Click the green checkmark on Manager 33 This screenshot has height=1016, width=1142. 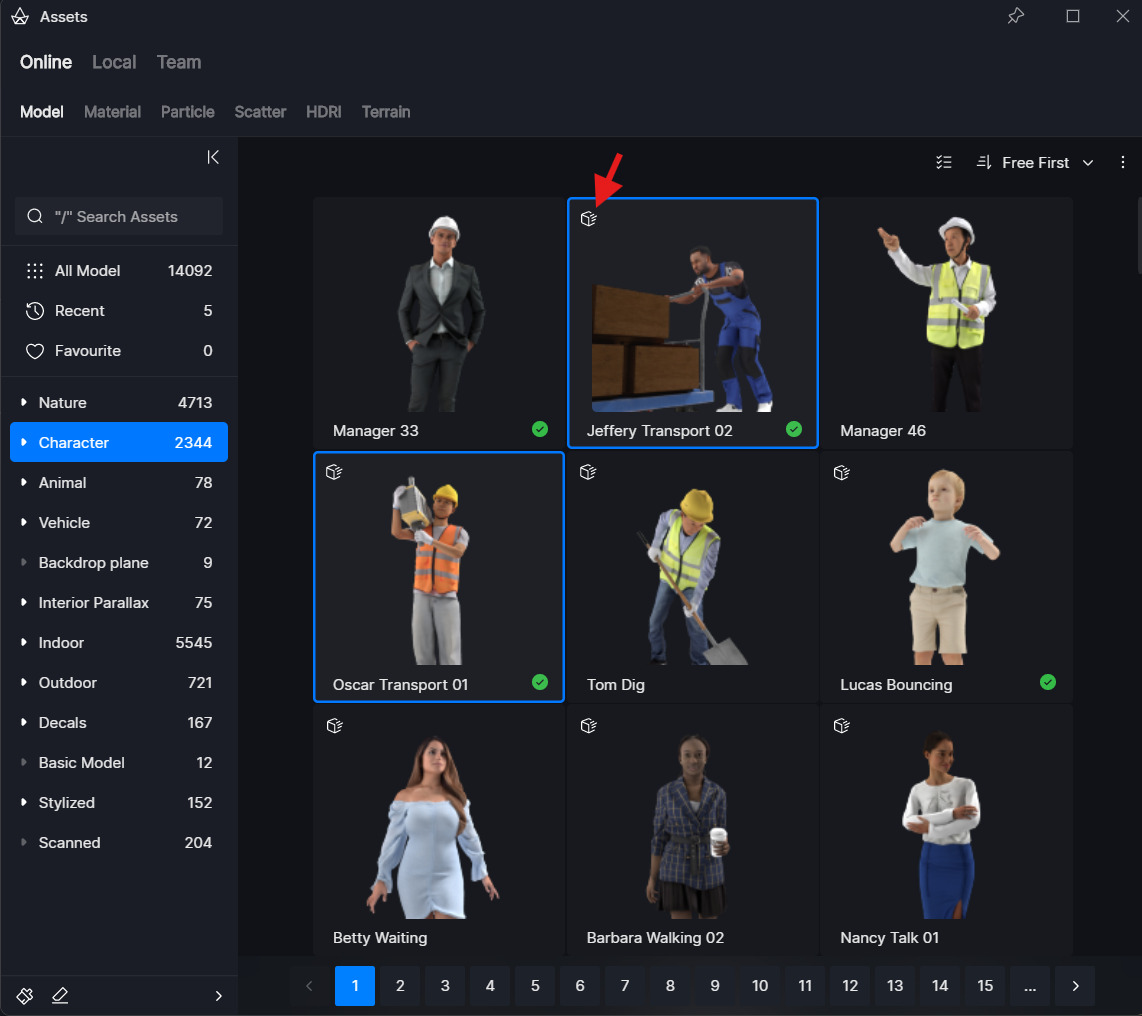(540, 429)
